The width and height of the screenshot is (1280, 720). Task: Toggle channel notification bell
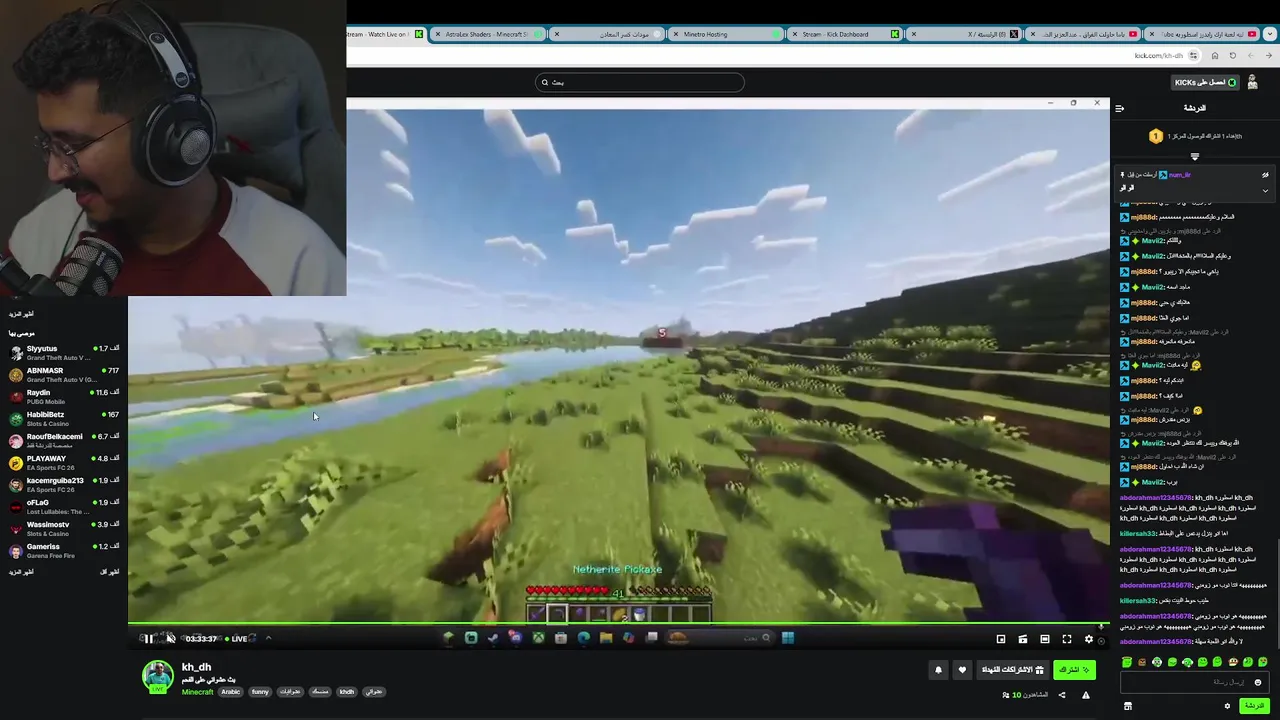938,670
